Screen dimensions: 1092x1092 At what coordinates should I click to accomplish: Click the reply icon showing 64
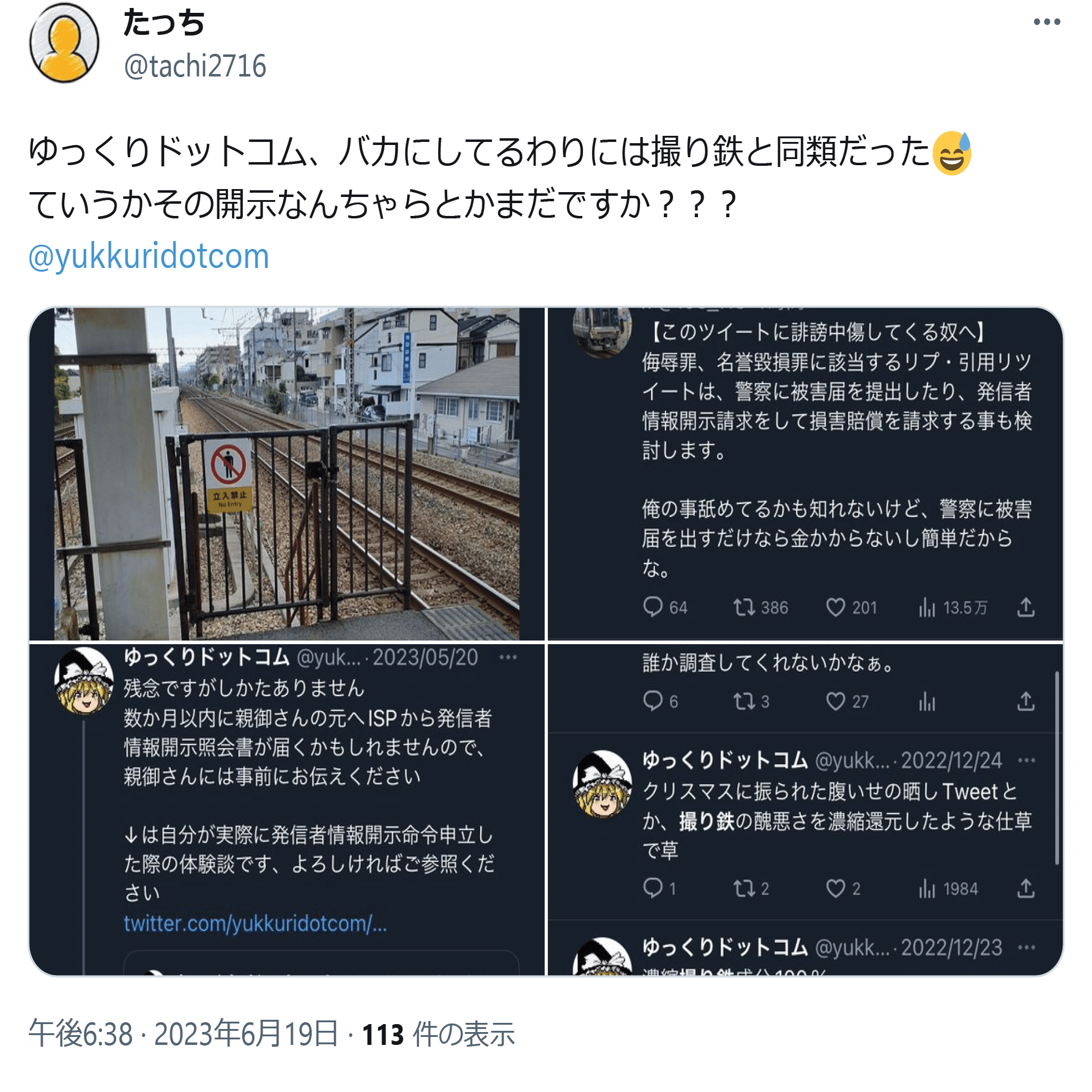653,607
